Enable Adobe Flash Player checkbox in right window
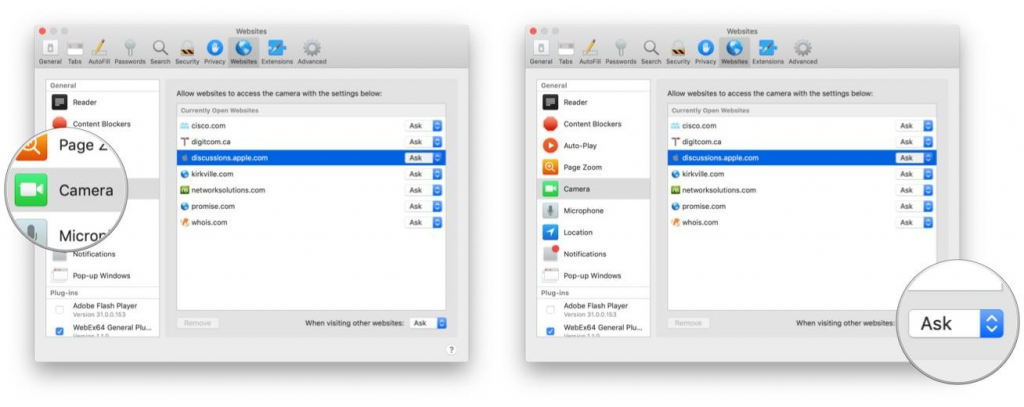This screenshot has height=407, width=1024. click(x=550, y=310)
